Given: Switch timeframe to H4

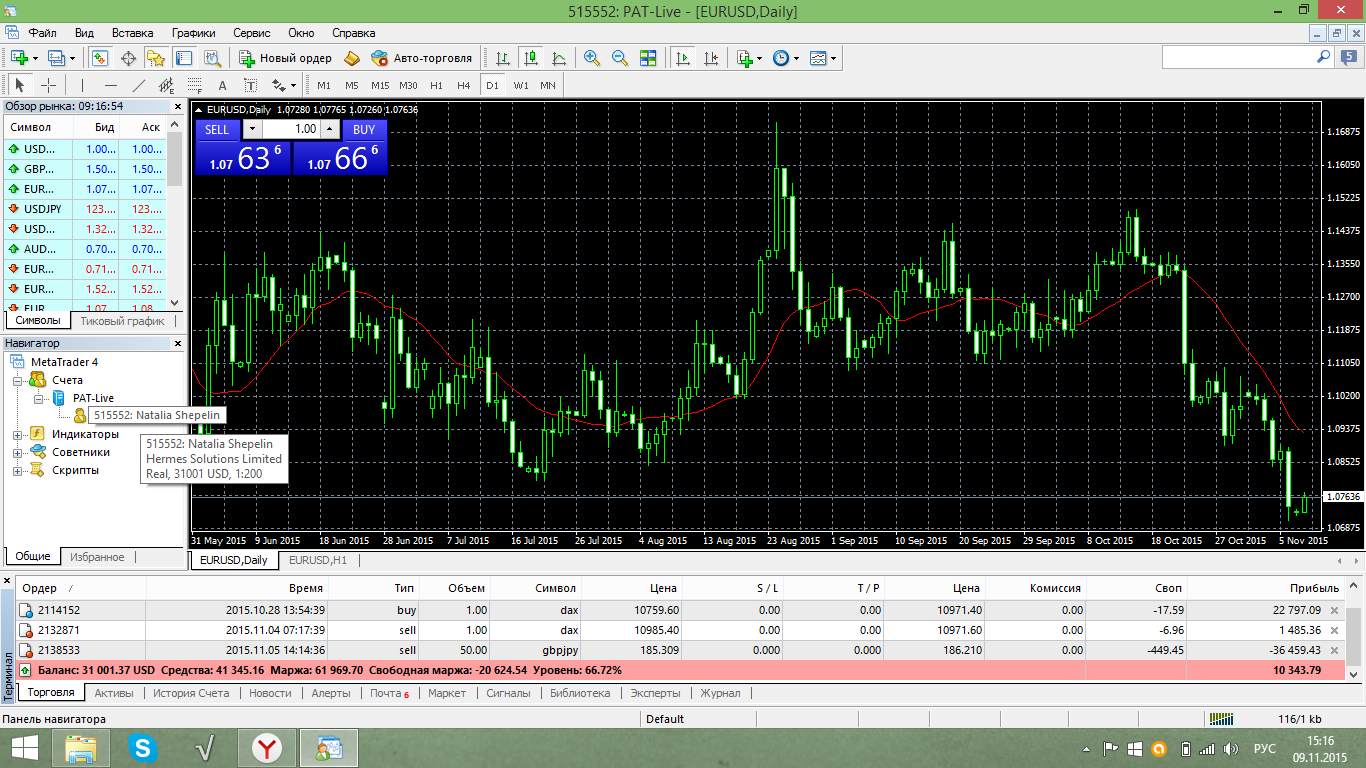Looking at the screenshot, I should point(463,85).
